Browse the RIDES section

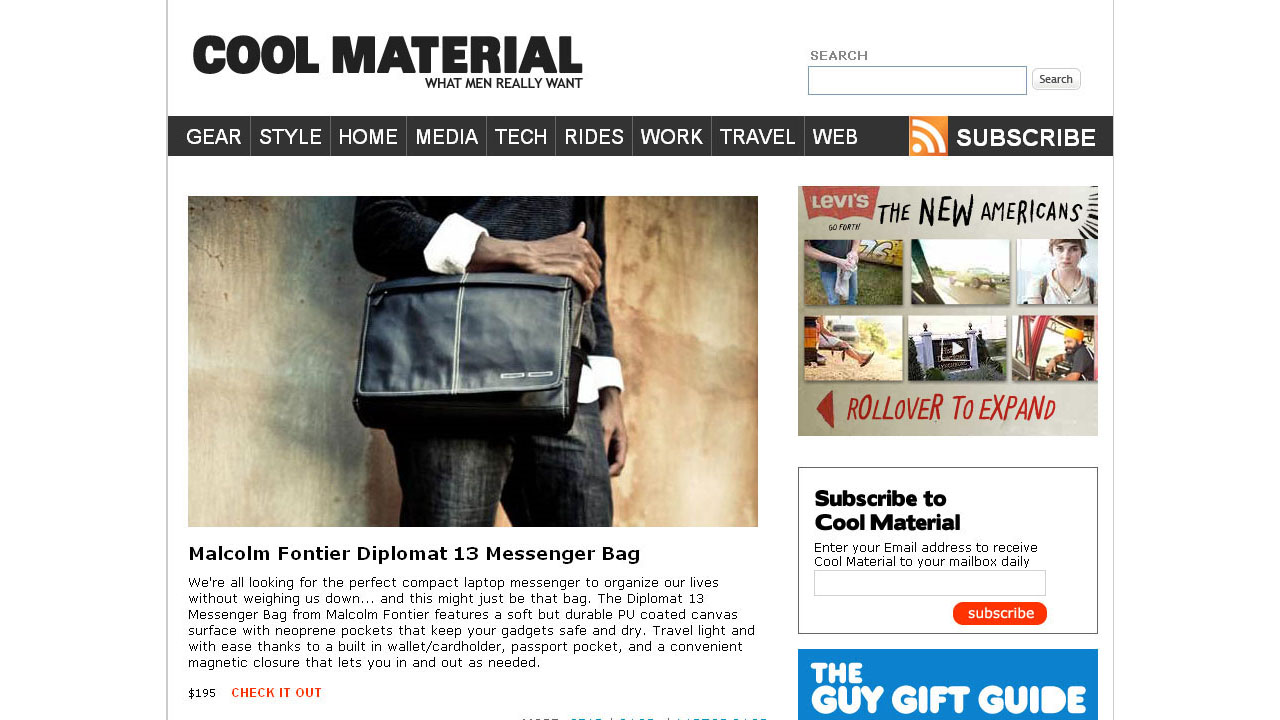coord(594,137)
